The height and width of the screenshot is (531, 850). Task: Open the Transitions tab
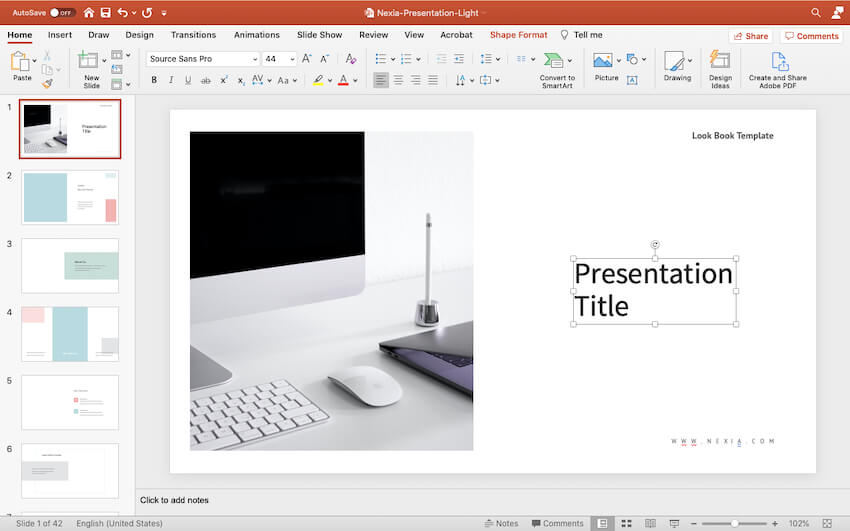pos(193,35)
